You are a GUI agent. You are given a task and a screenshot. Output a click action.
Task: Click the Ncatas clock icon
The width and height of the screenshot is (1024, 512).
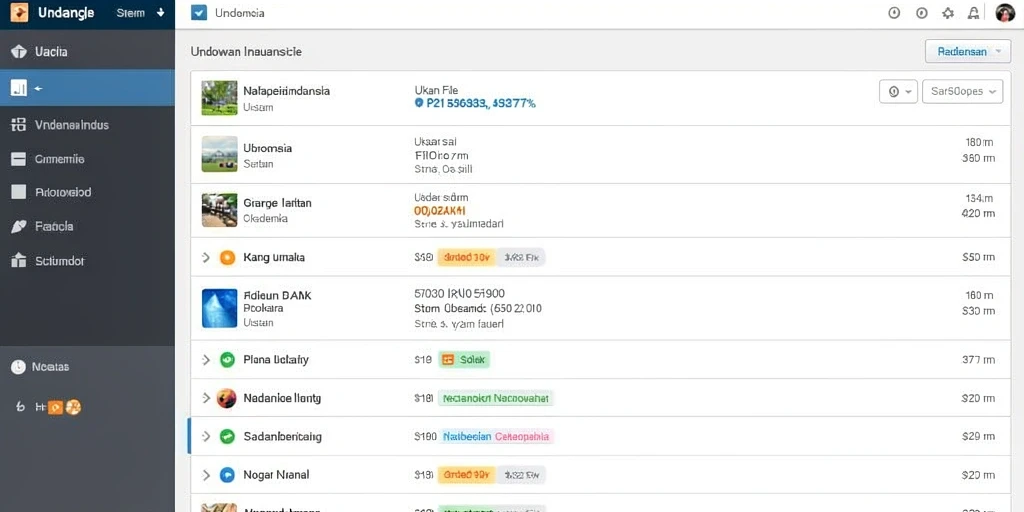coord(18,367)
